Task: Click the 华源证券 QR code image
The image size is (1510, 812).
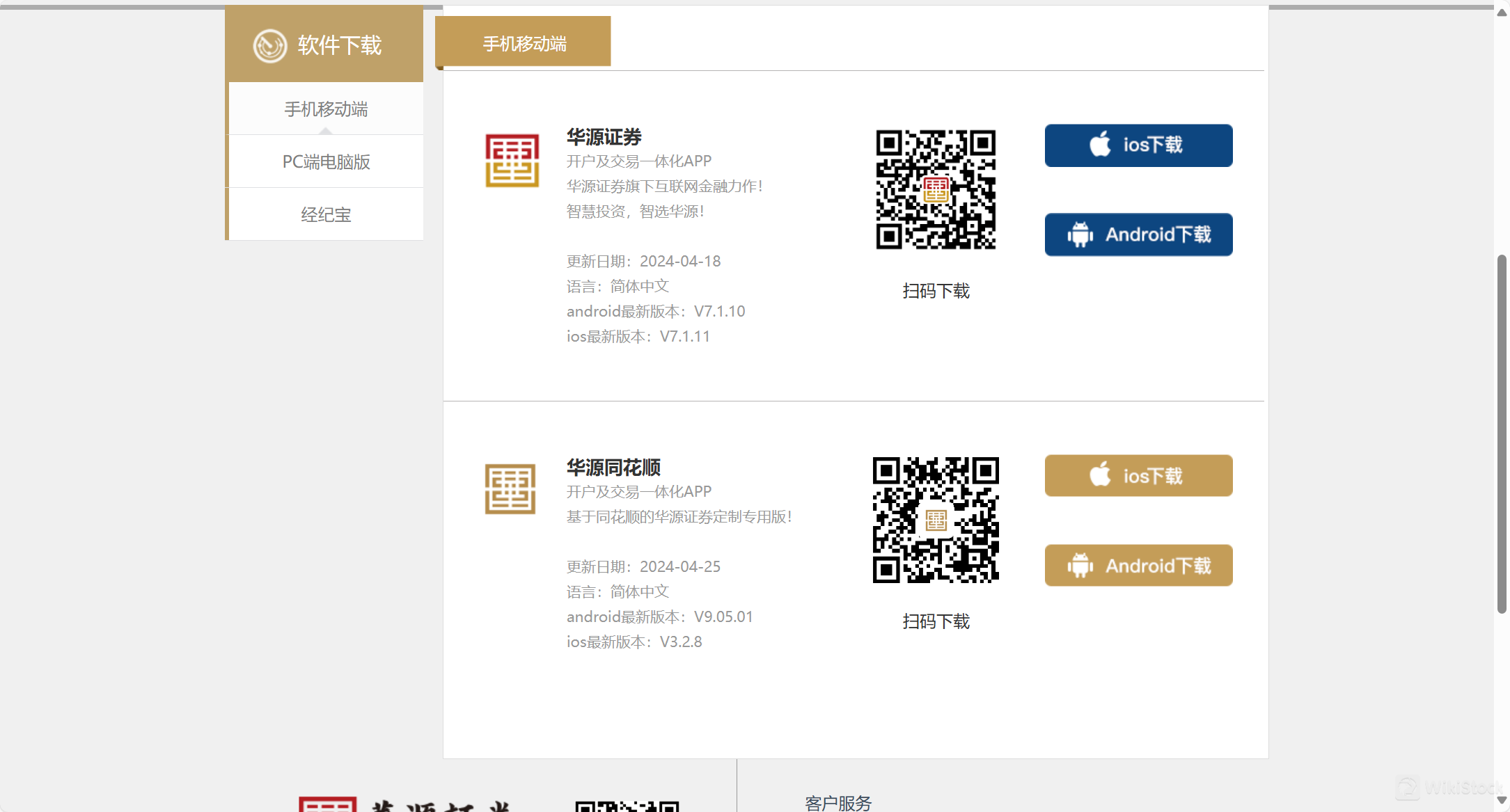Action: pyautogui.click(x=936, y=190)
